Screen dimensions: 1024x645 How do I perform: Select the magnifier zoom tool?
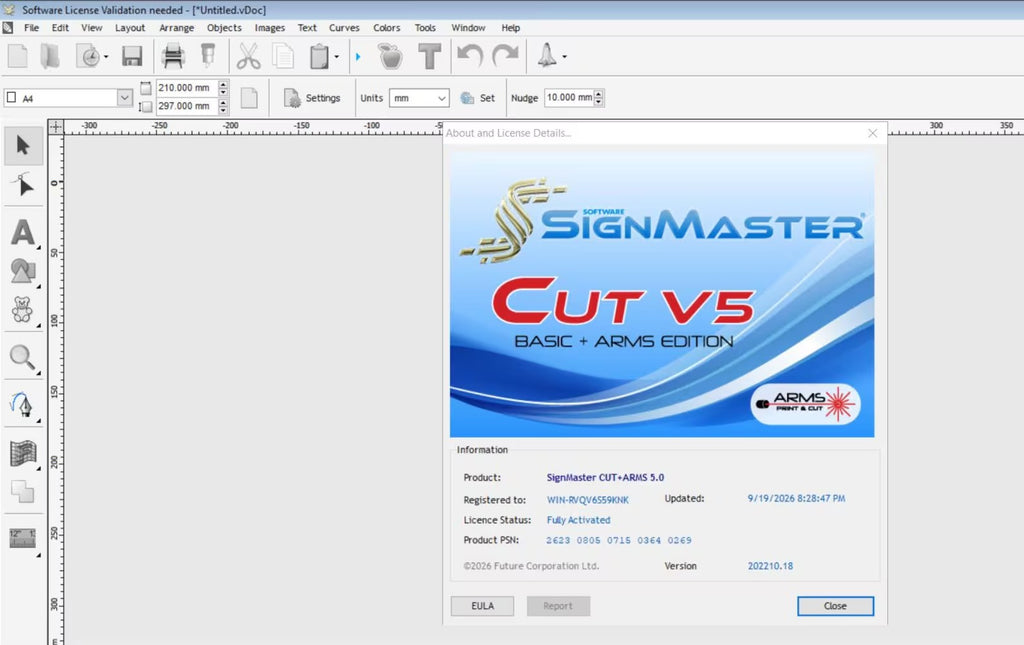pos(24,358)
